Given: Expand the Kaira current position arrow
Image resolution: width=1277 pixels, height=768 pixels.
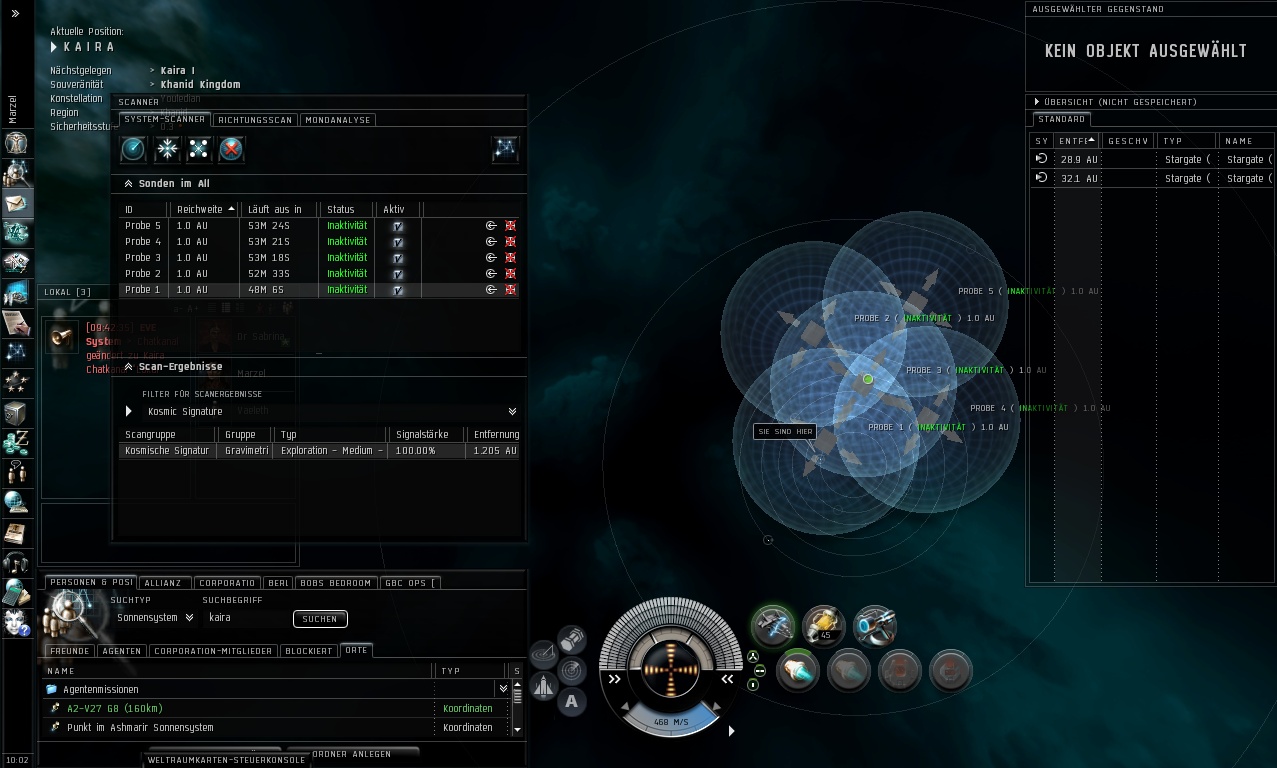Looking at the screenshot, I should 54,47.
